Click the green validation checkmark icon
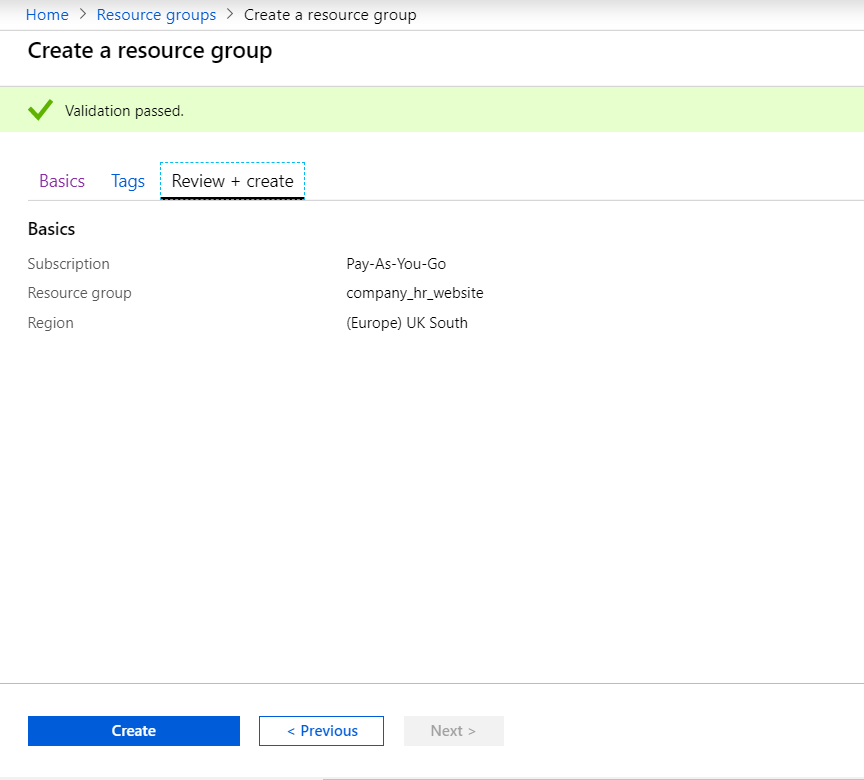This screenshot has height=780, width=864. [x=40, y=110]
